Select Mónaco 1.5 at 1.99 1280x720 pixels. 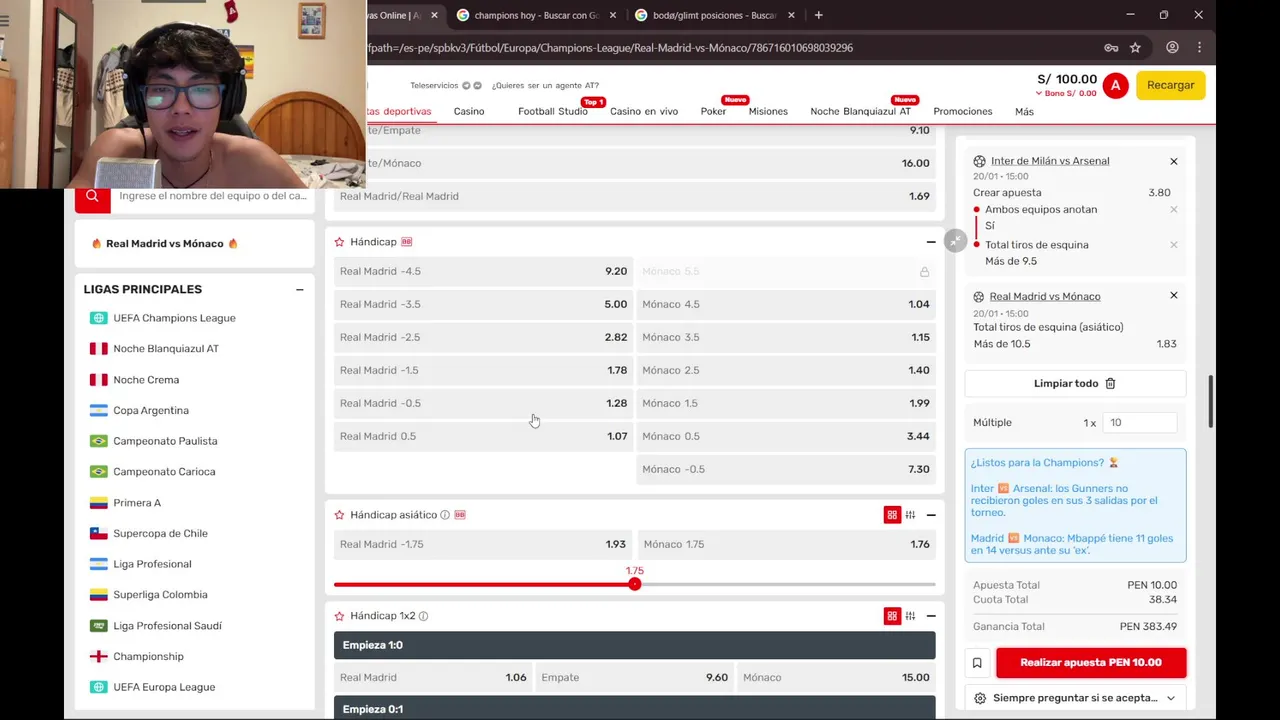pos(786,403)
